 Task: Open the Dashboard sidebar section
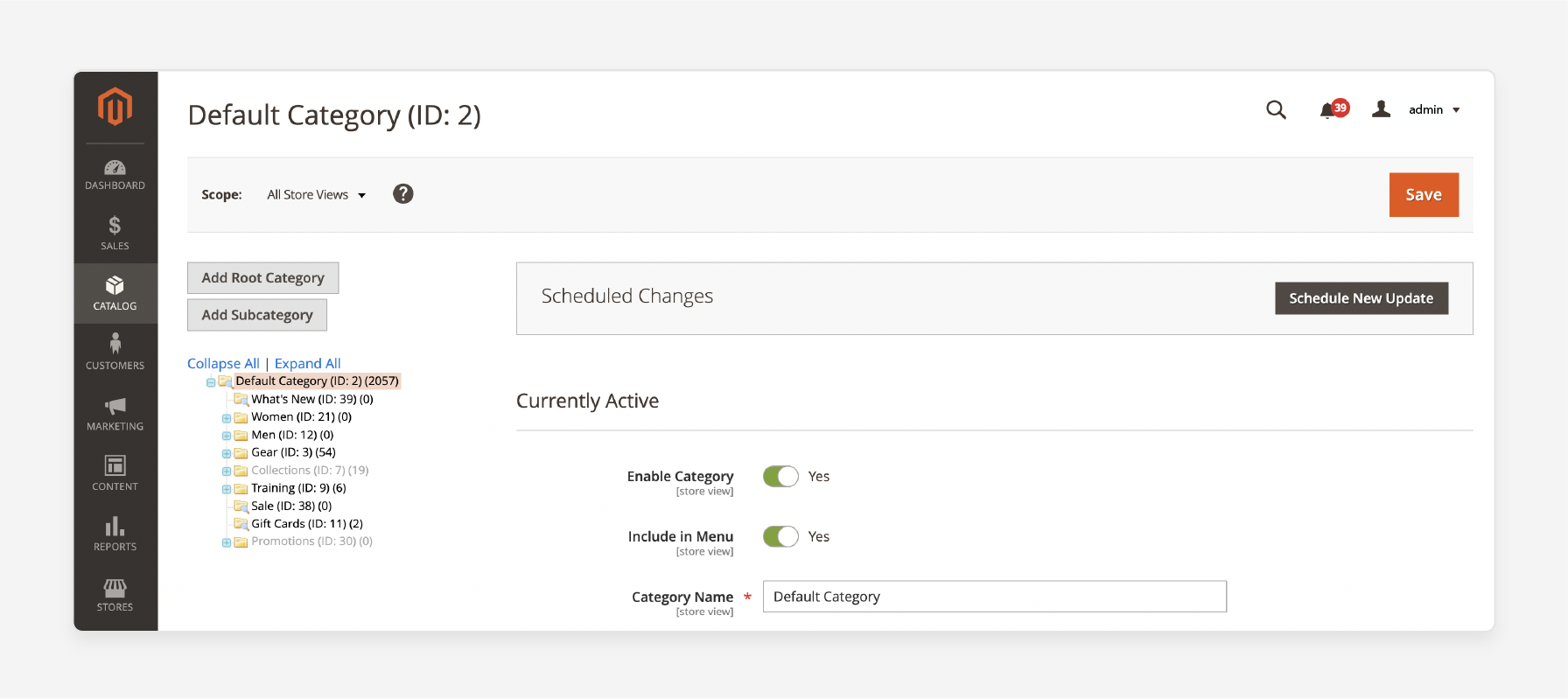pos(115,175)
